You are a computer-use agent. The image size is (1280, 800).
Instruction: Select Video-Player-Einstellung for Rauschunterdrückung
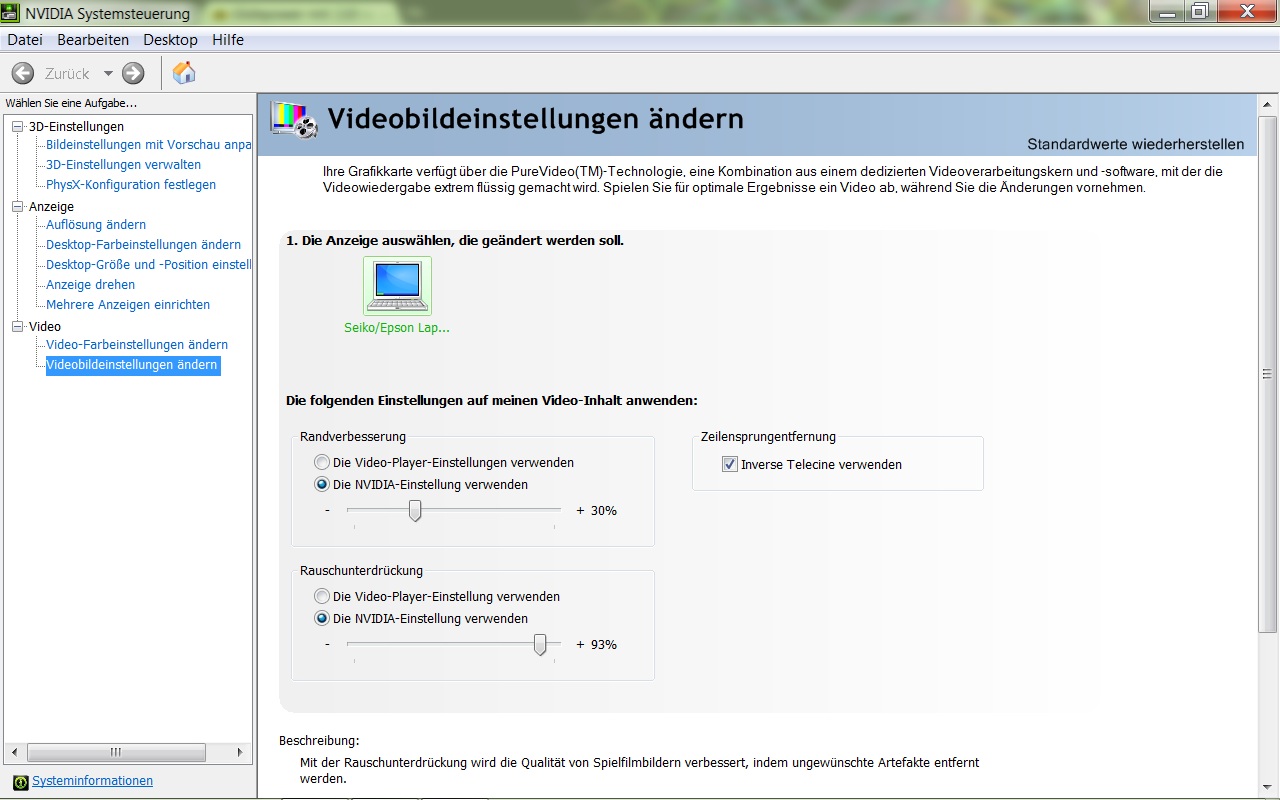click(321, 597)
